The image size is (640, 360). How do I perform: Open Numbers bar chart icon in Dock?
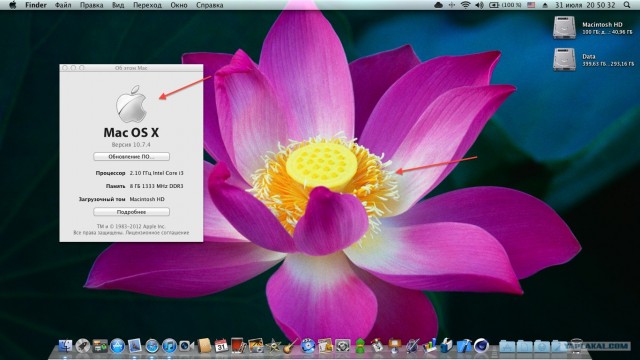(429, 345)
